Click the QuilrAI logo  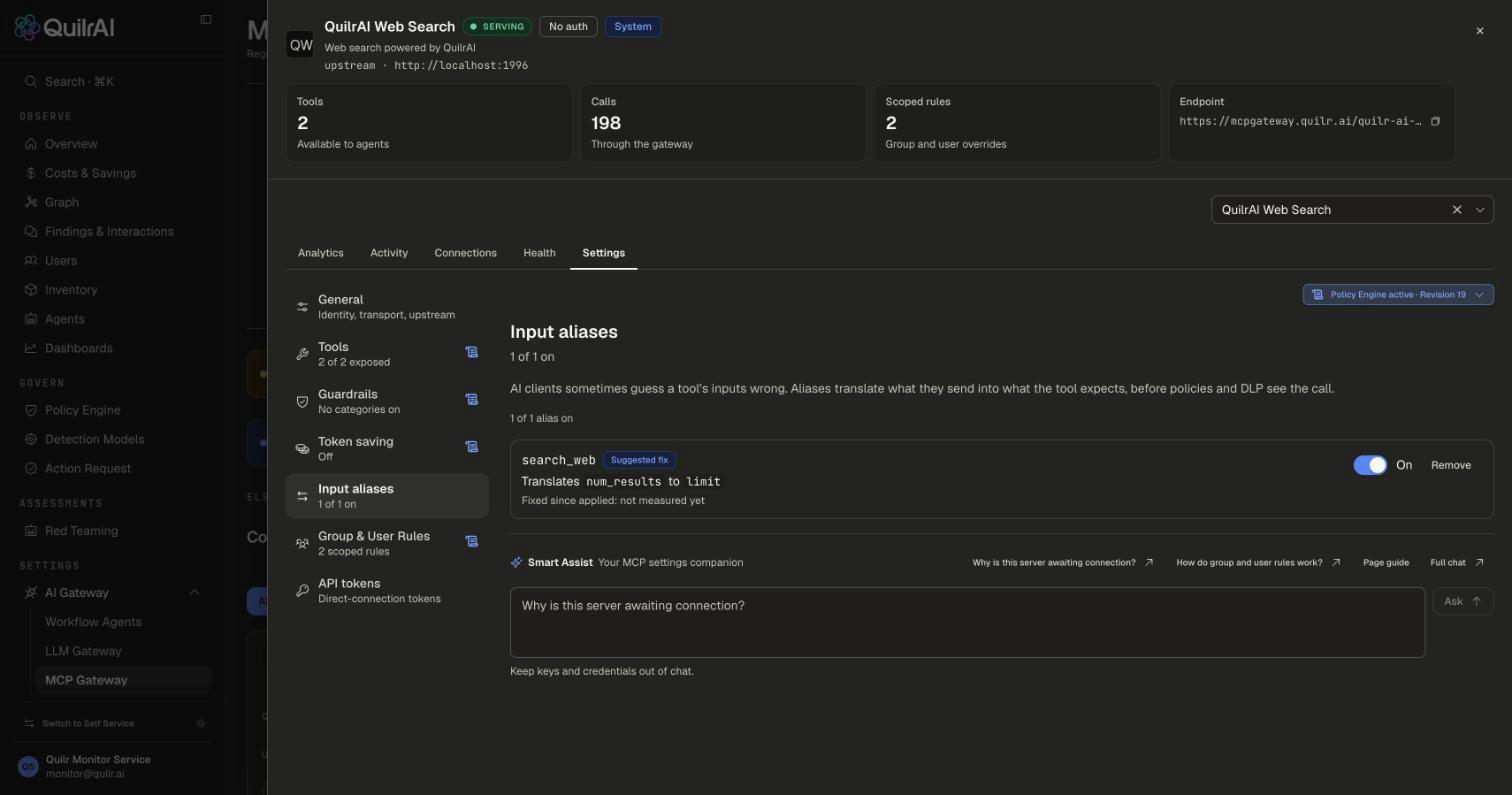(64, 27)
